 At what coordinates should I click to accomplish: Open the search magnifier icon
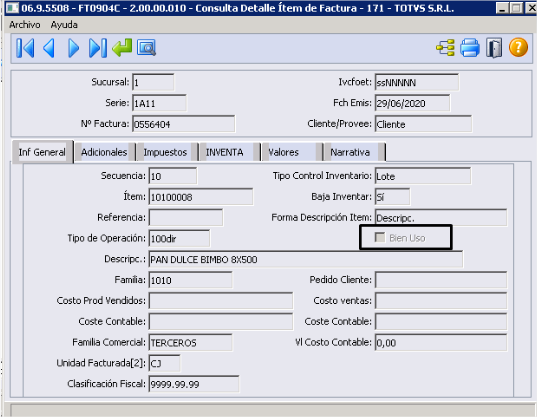pos(146,48)
